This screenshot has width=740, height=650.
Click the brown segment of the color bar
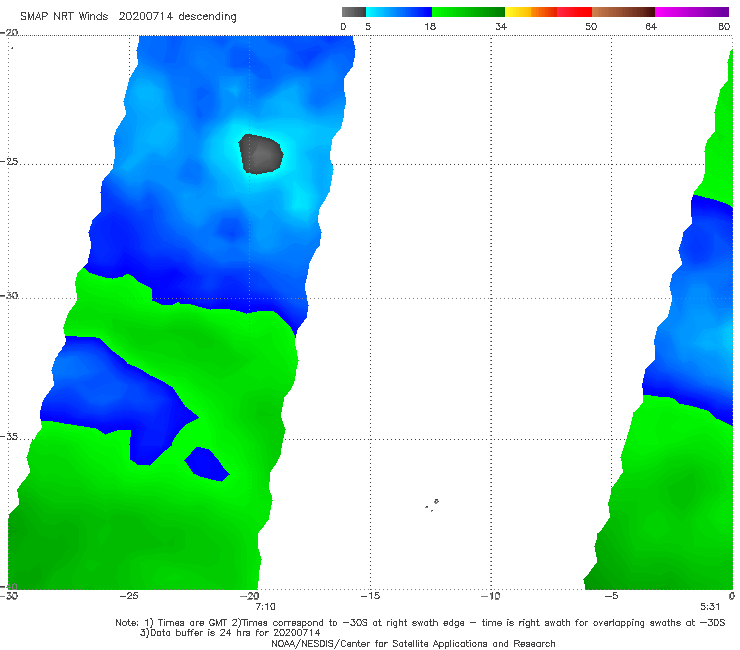pyautogui.click(x=623, y=12)
